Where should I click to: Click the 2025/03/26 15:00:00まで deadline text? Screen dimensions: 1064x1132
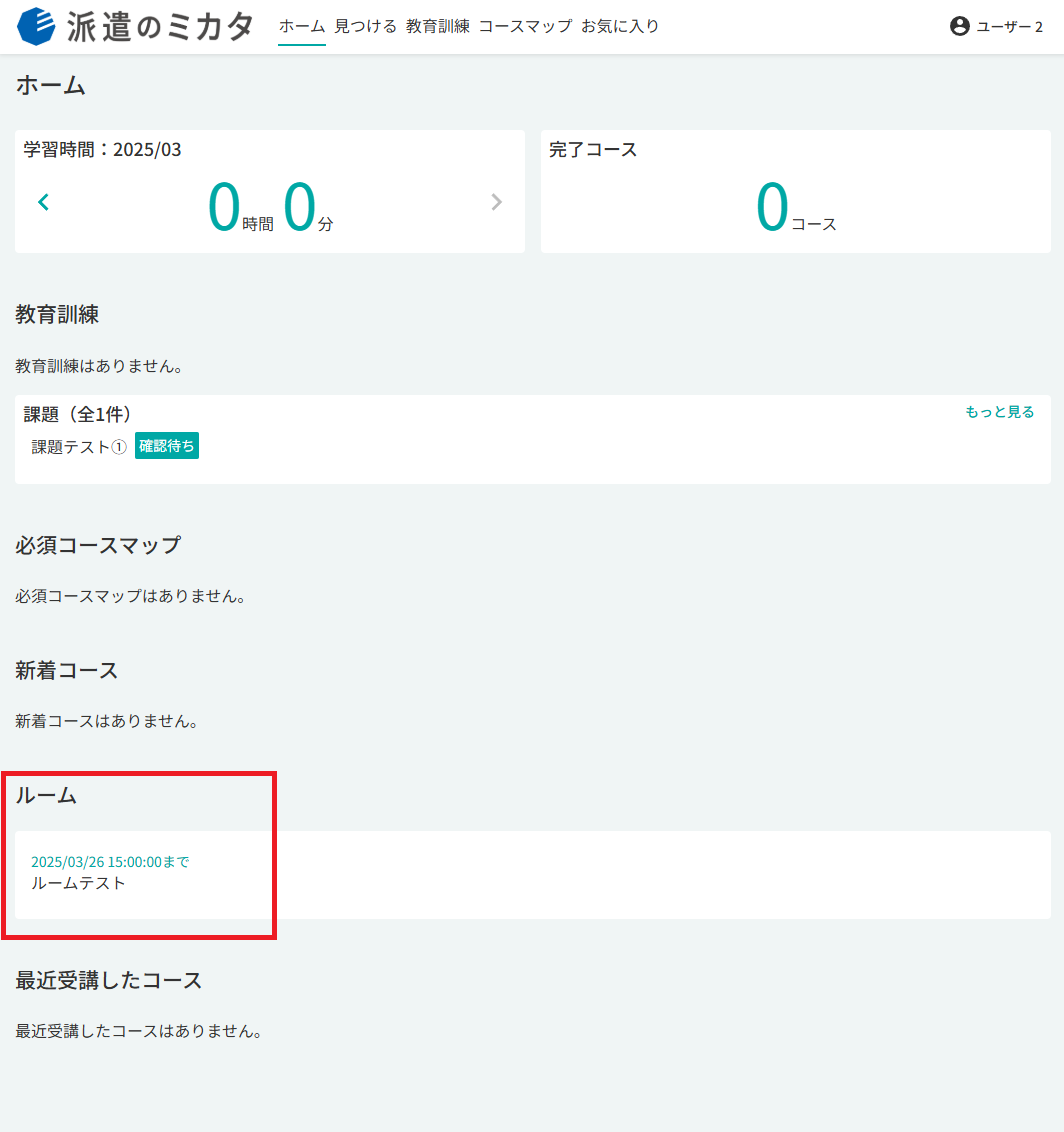tap(110, 861)
